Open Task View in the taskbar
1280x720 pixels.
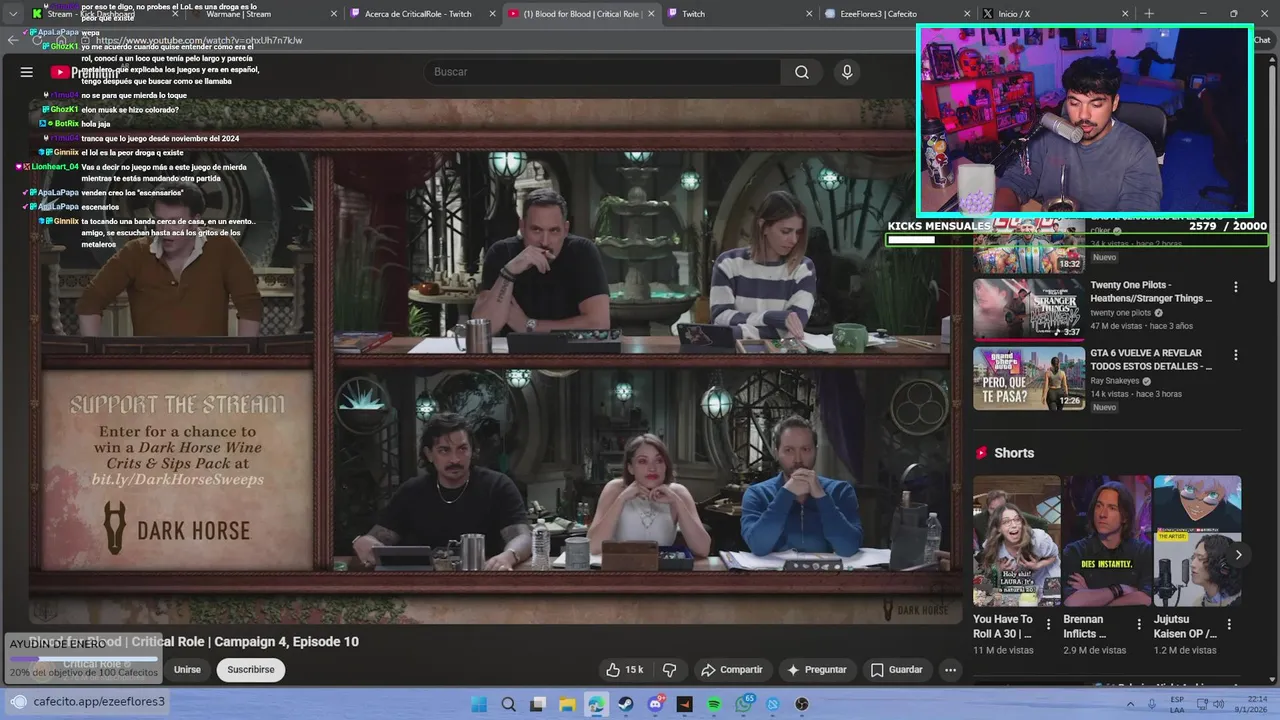(537, 704)
